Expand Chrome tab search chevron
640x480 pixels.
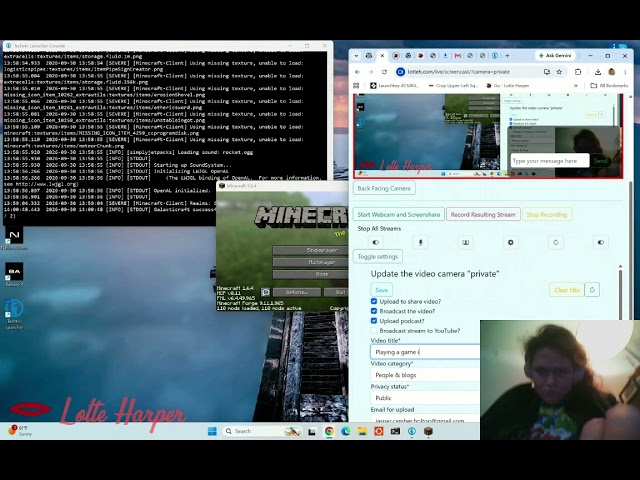pyautogui.click(x=356, y=56)
